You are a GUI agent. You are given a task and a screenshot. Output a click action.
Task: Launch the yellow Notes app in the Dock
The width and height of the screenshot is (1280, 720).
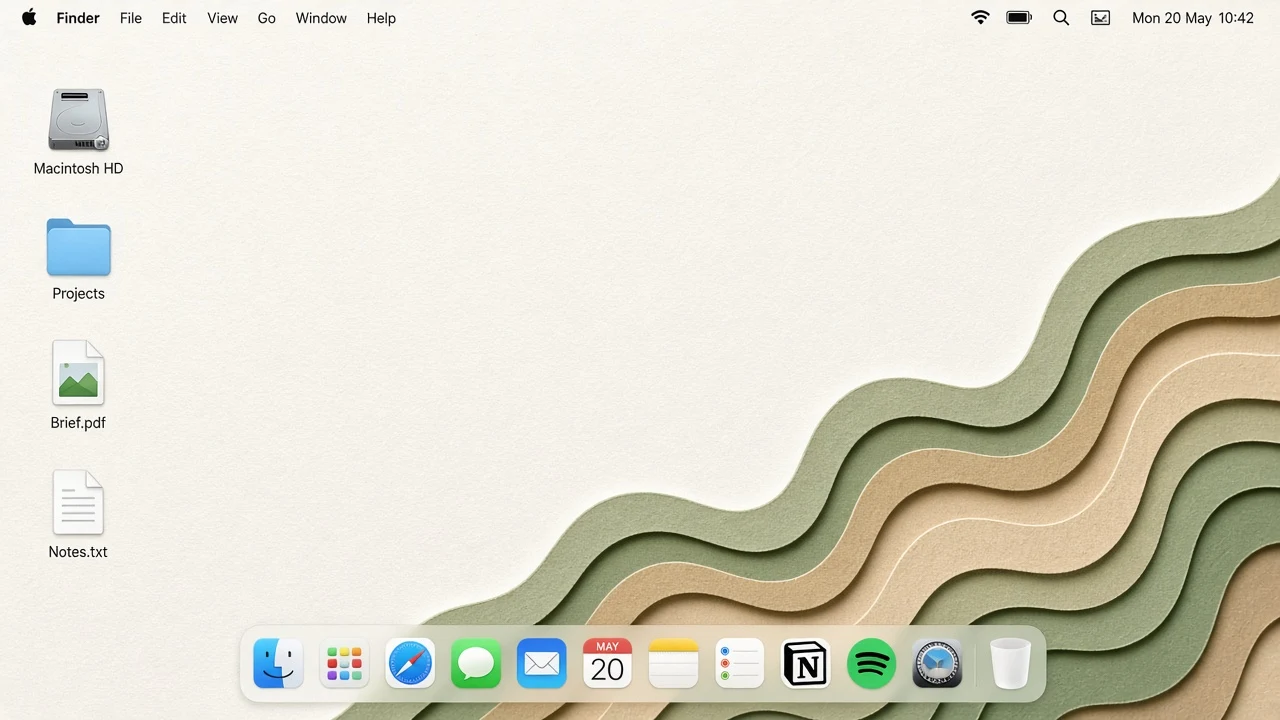click(674, 663)
